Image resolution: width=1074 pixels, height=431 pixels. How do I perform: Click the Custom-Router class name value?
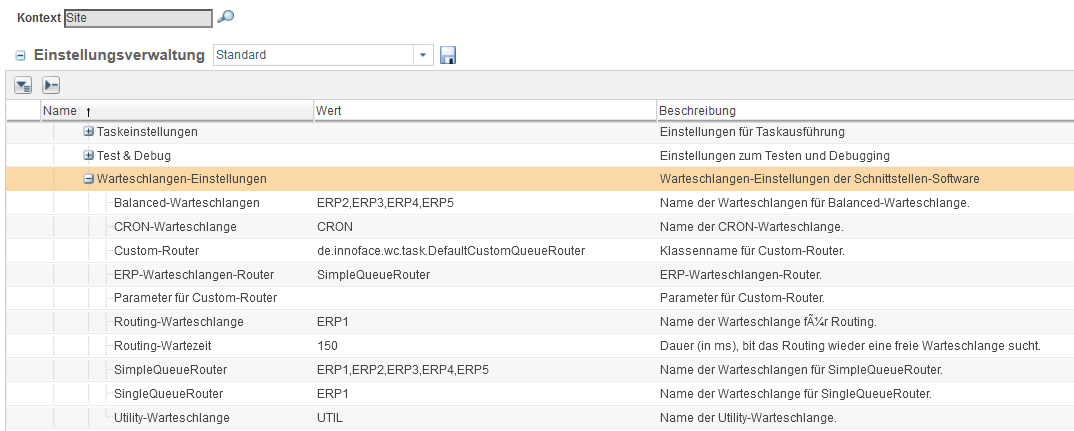pos(450,251)
